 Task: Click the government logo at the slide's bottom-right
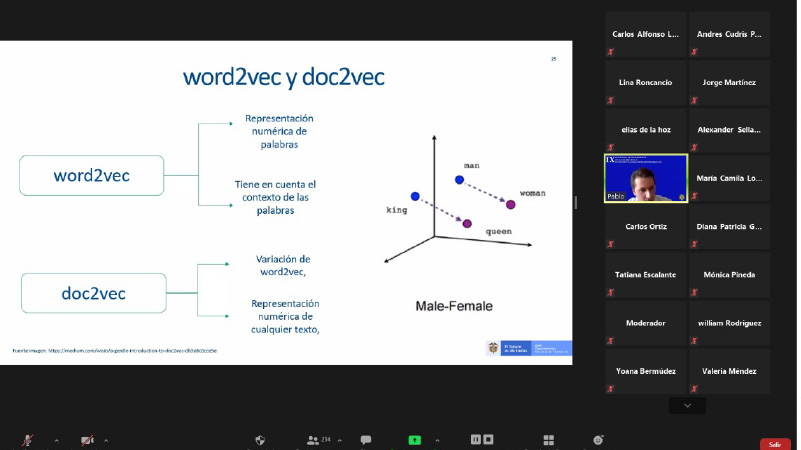tap(529, 348)
